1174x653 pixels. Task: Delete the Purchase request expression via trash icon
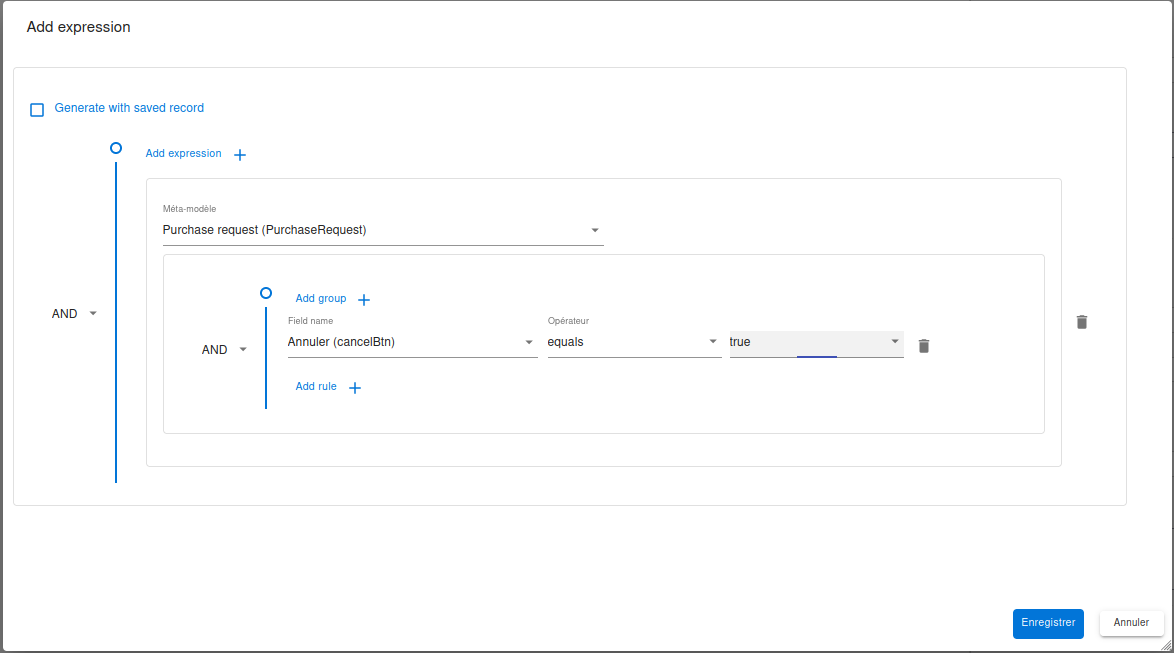1082,322
